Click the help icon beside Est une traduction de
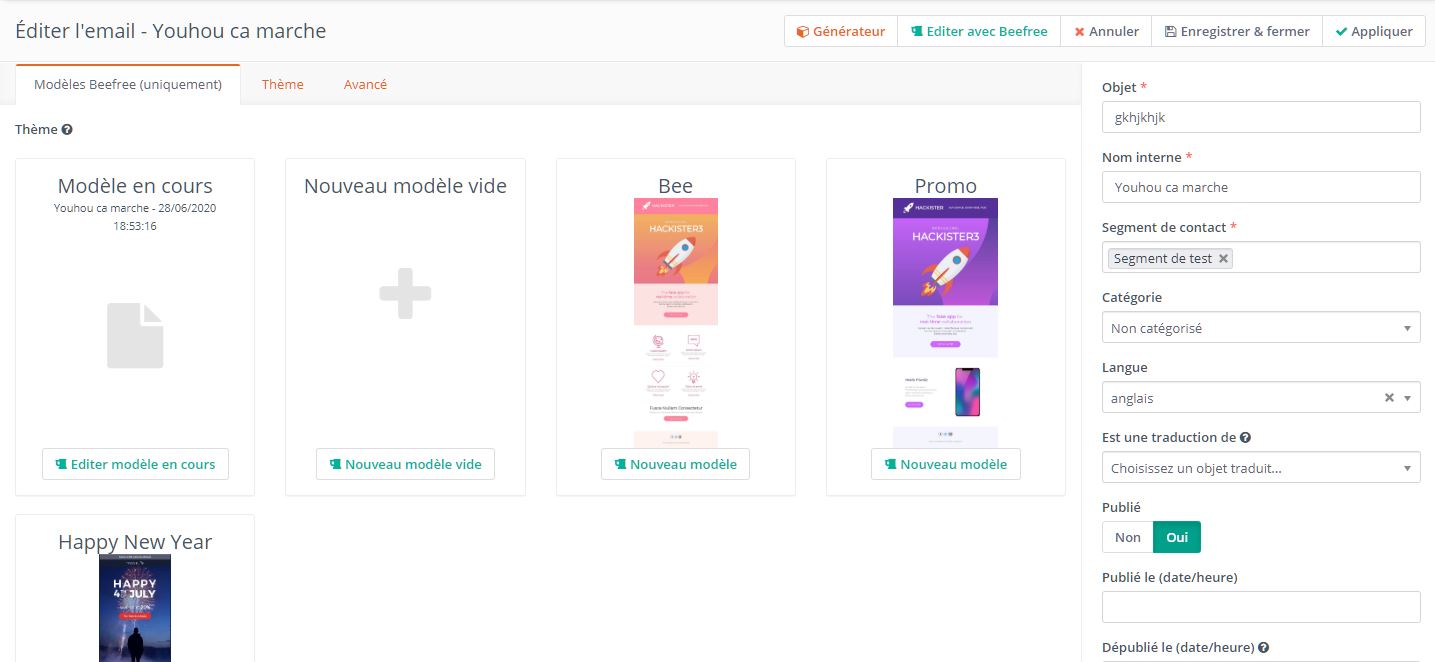Screen dimensions: 1435x662 [1245, 437]
